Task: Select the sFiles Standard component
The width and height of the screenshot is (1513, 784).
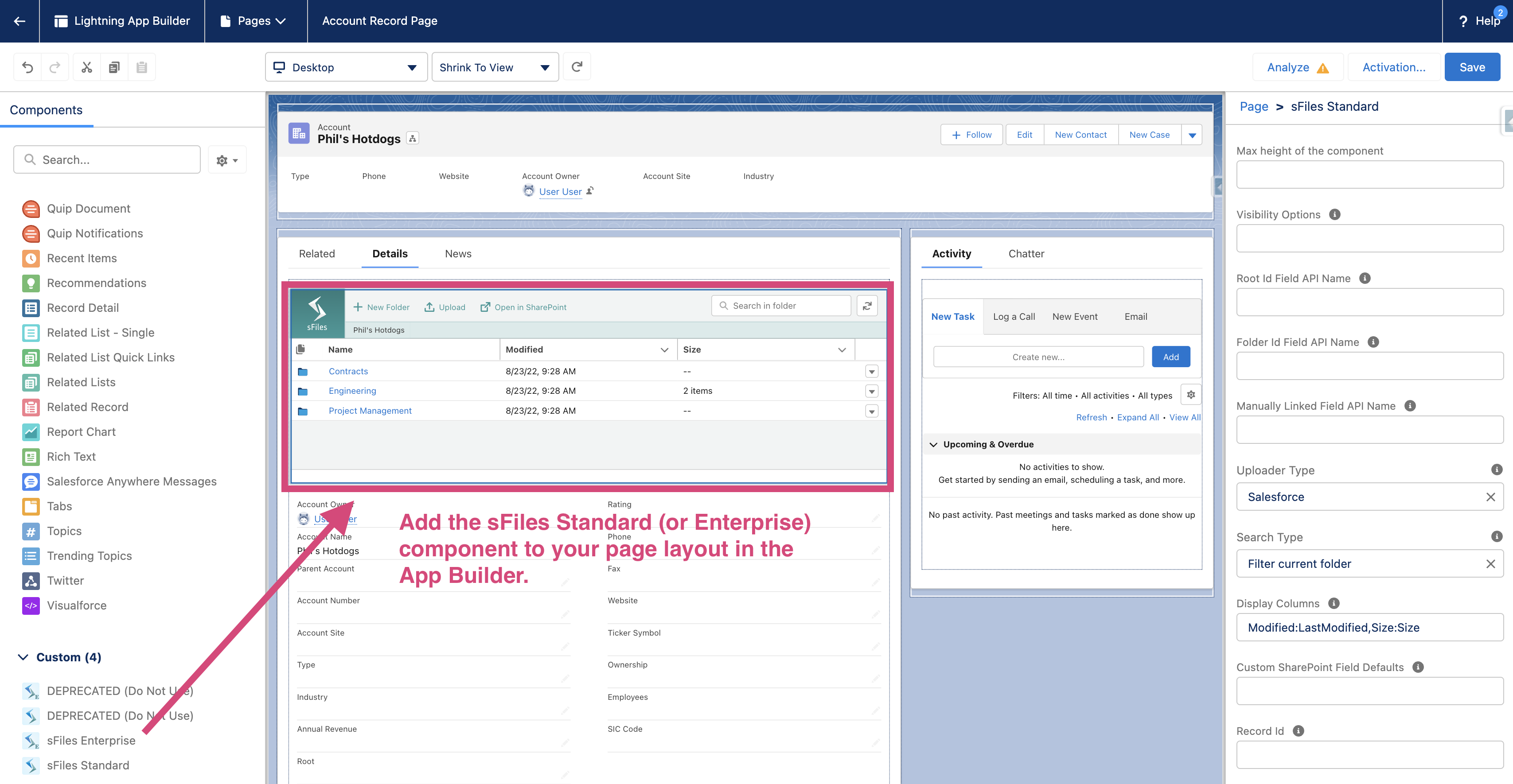Action: [88, 765]
